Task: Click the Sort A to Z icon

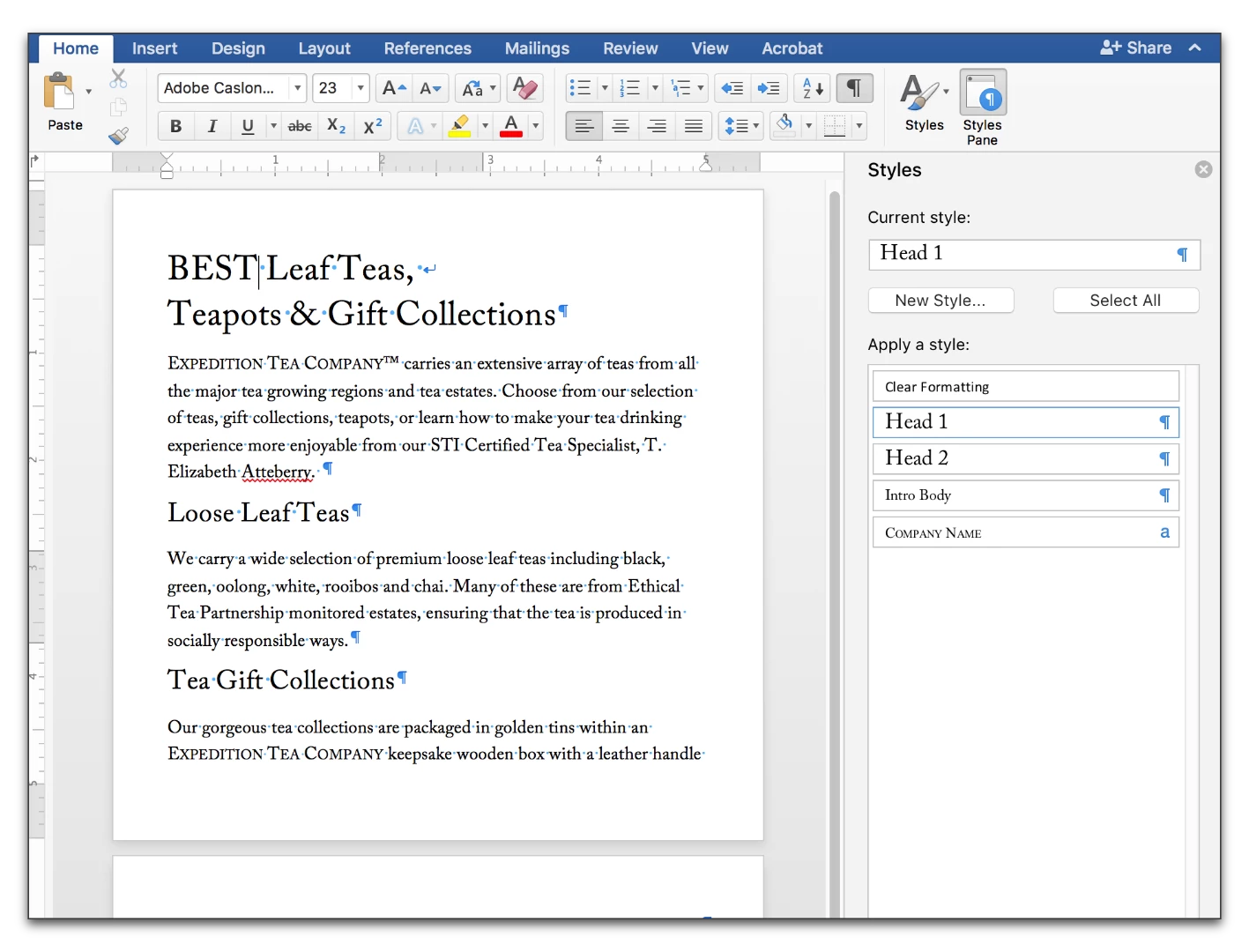Action: coord(813,88)
